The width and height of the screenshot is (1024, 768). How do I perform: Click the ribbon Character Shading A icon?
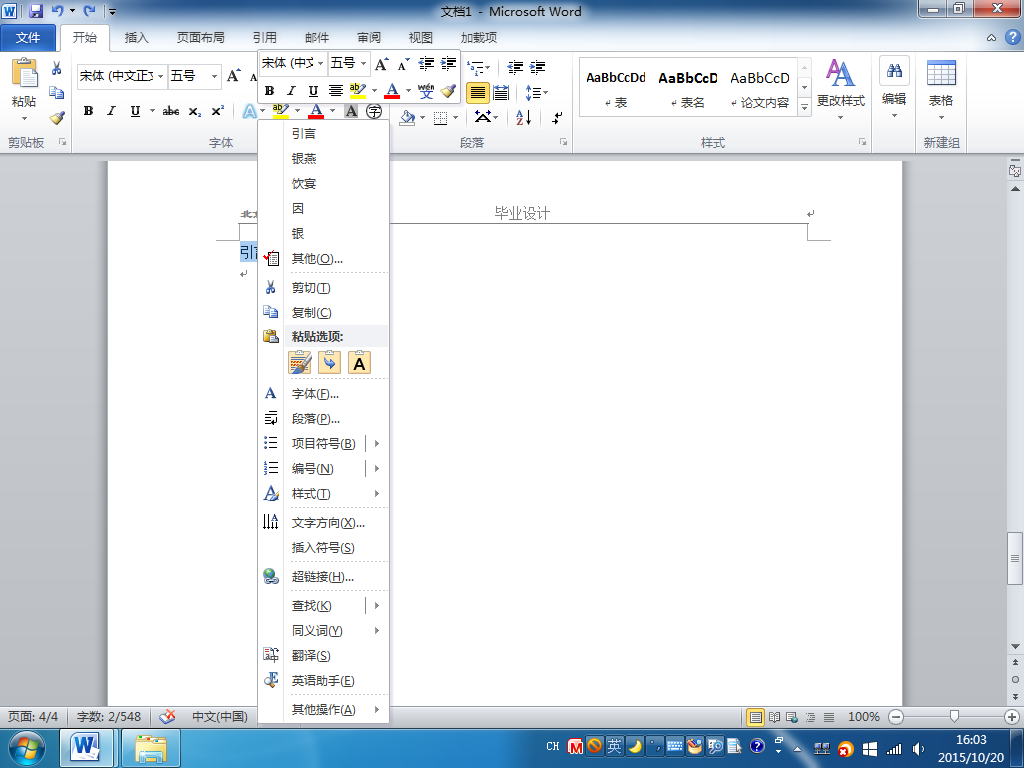tap(351, 111)
